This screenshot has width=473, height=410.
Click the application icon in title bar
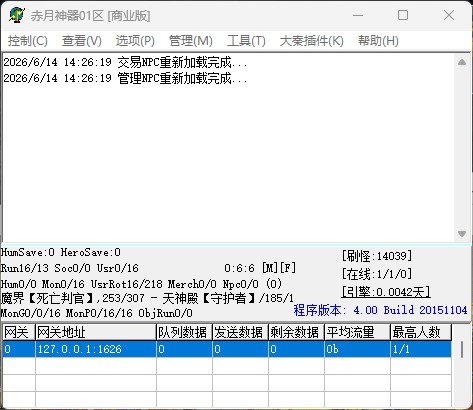tap(17, 15)
